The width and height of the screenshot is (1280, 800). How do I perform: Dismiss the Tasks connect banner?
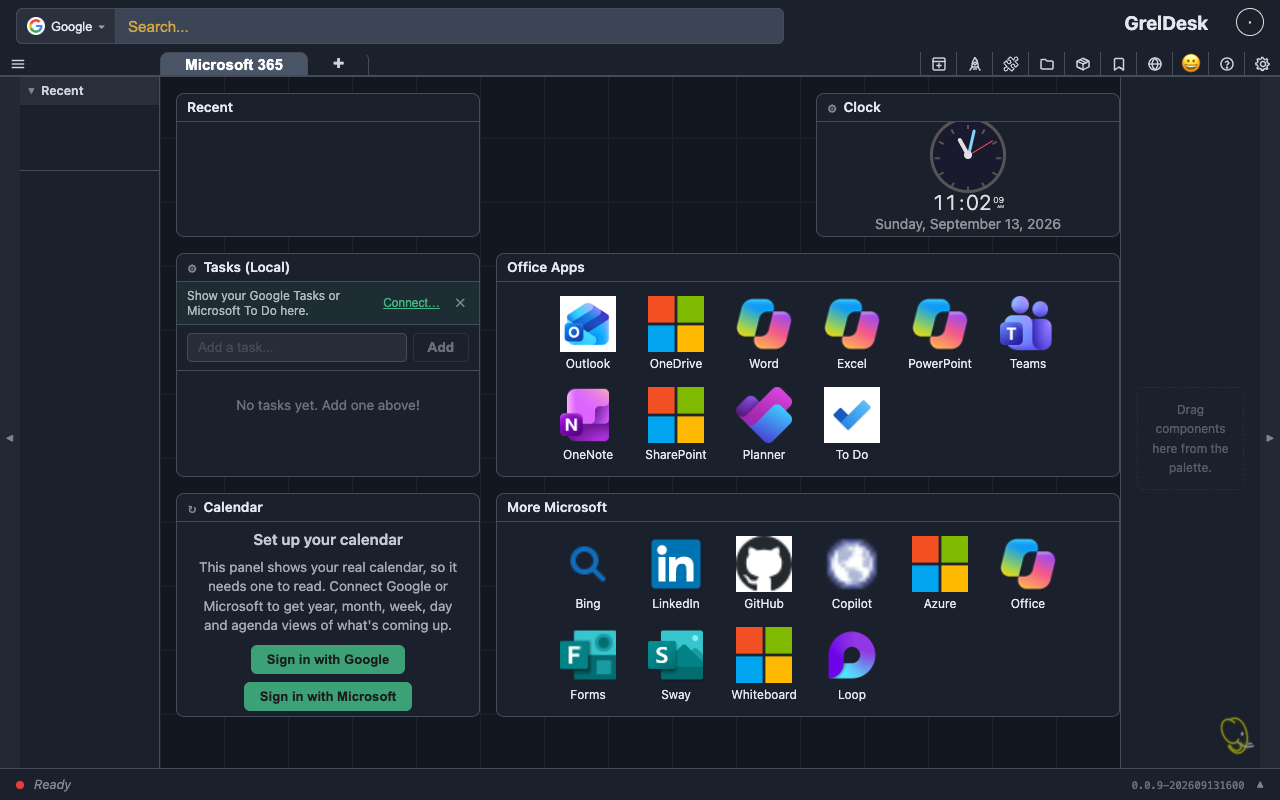pyautogui.click(x=460, y=303)
